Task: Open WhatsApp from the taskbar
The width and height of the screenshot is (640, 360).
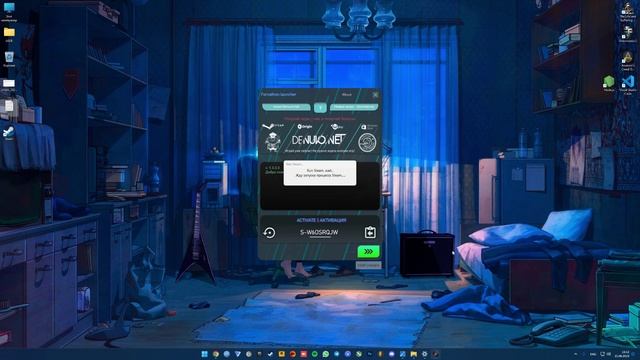Action: click(326, 354)
